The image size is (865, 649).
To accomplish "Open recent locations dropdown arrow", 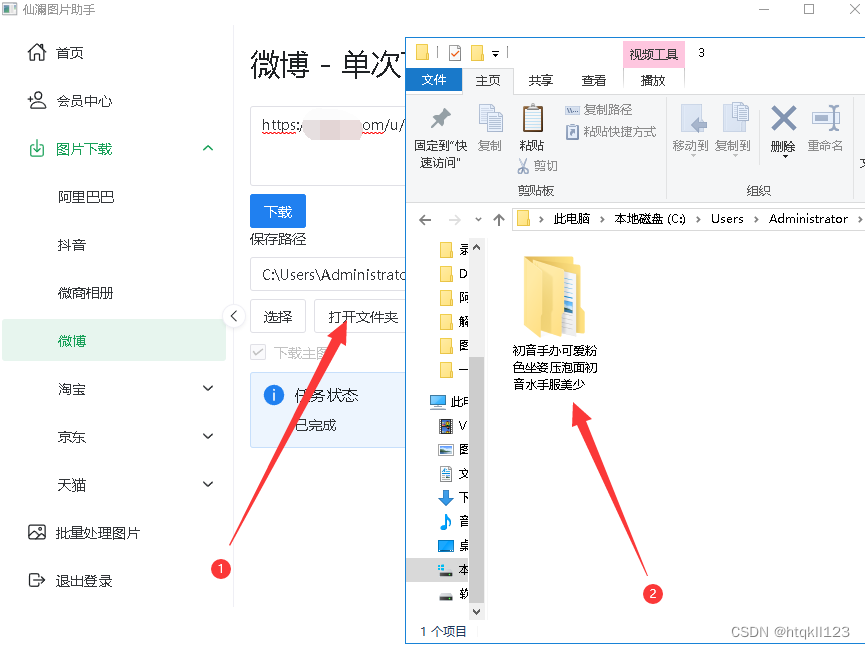I will click(478, 220).
